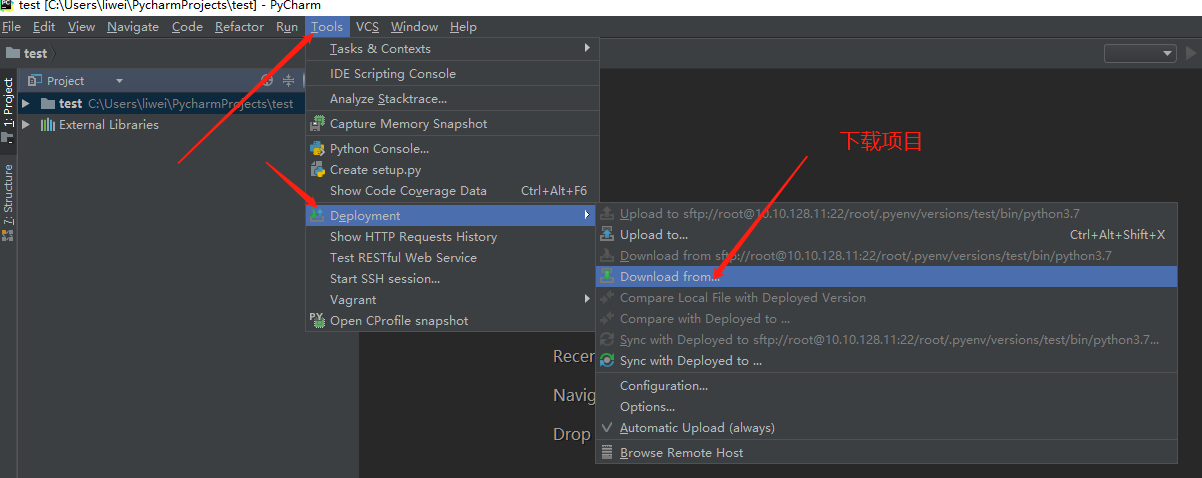This screenshot has height=478, width=1202.
Task: Switch to the 1: Project side tab
Action: pos(8,110)
